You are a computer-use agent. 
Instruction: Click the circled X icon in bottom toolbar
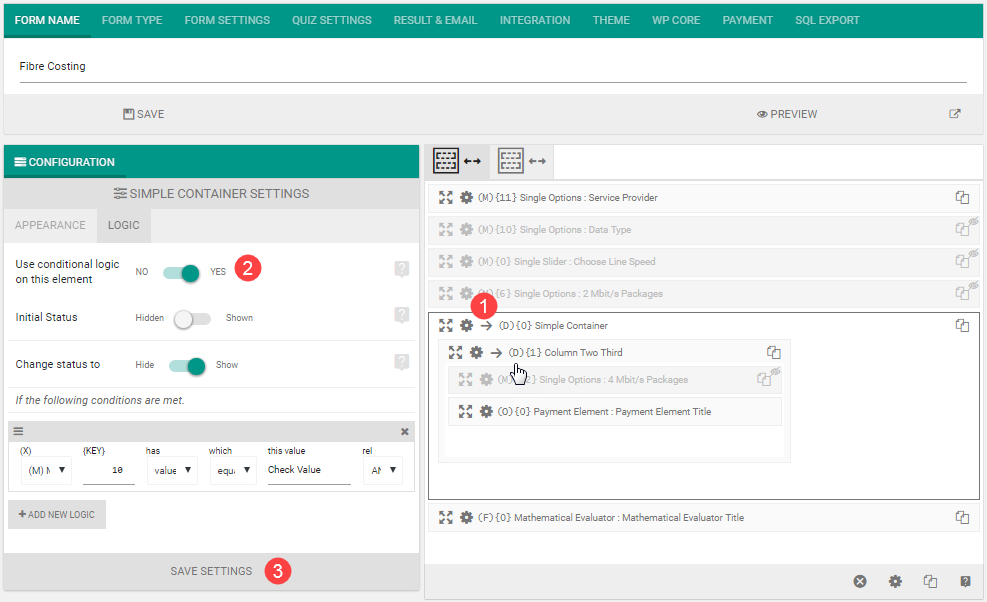(860, 581)
